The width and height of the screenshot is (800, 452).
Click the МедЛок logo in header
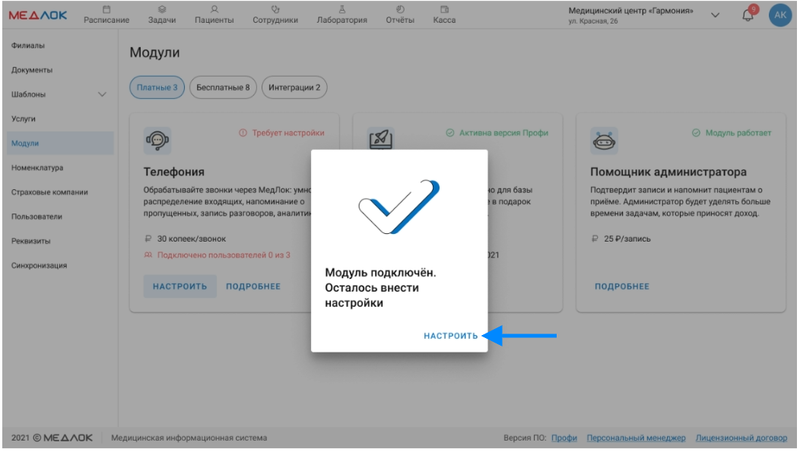(x=38, y=15)
